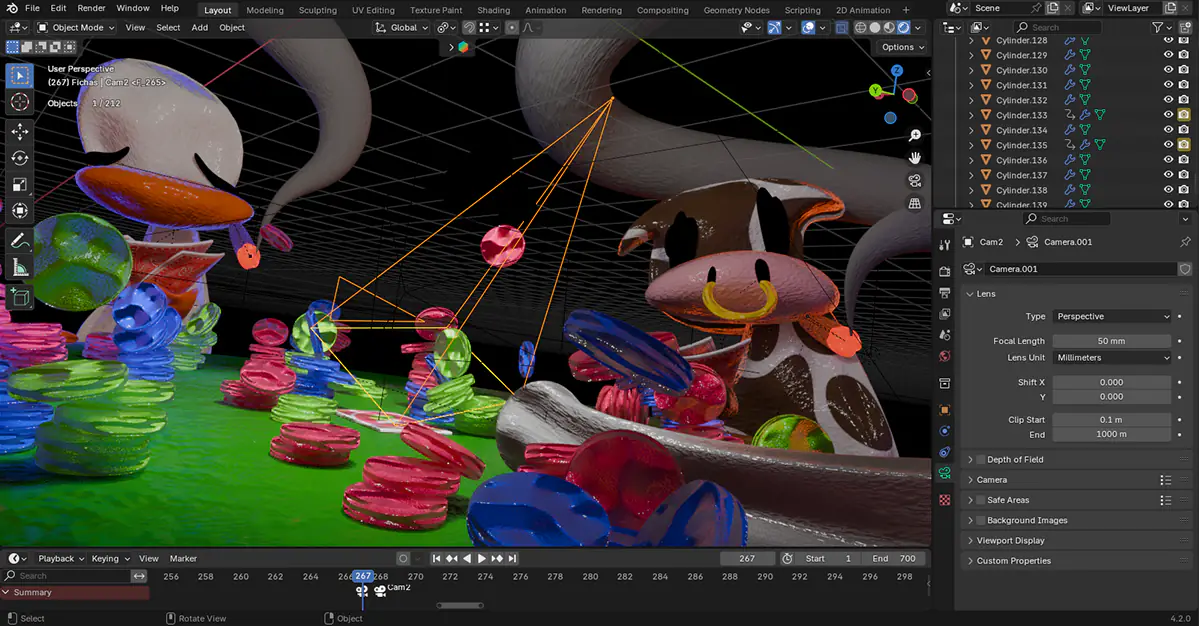Screen dimensions: 1200x626
Task: Select the Rotate tool
Action: pos(20,158)
